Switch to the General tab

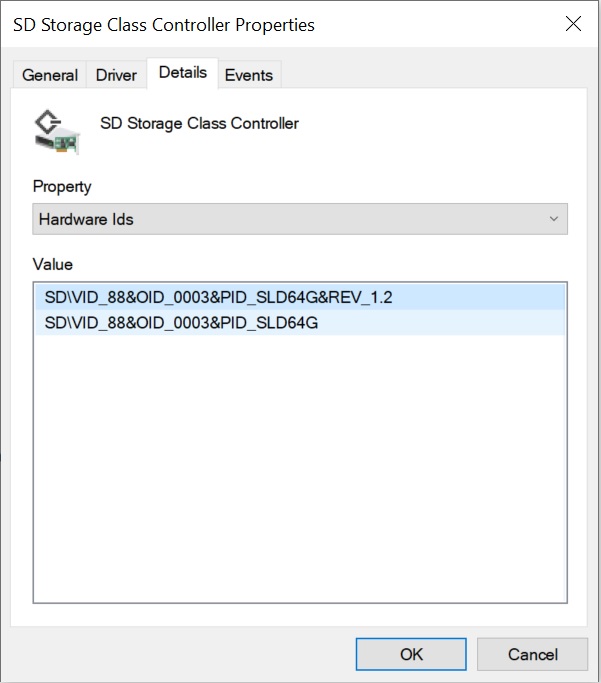coord(50,75)
